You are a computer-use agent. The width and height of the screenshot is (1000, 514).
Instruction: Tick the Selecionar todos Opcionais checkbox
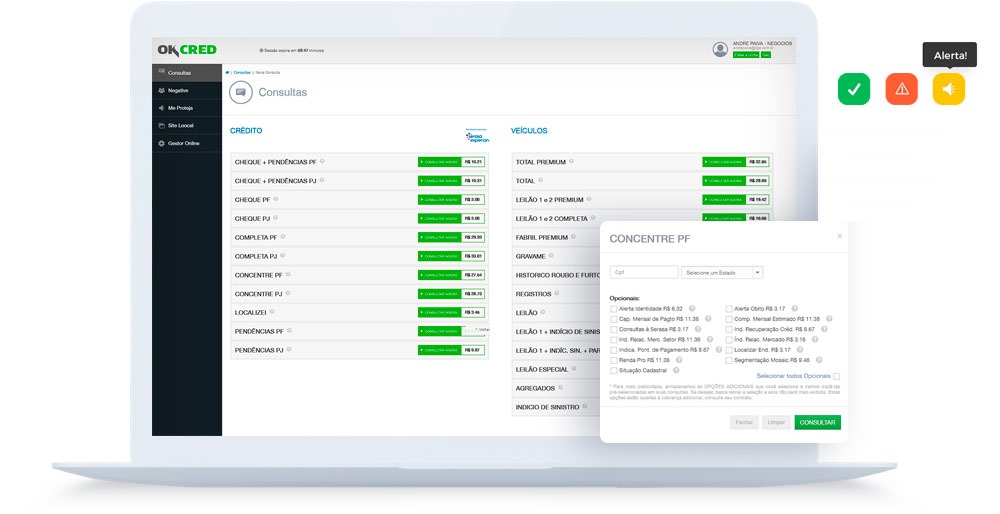click(x=836, y=376)
